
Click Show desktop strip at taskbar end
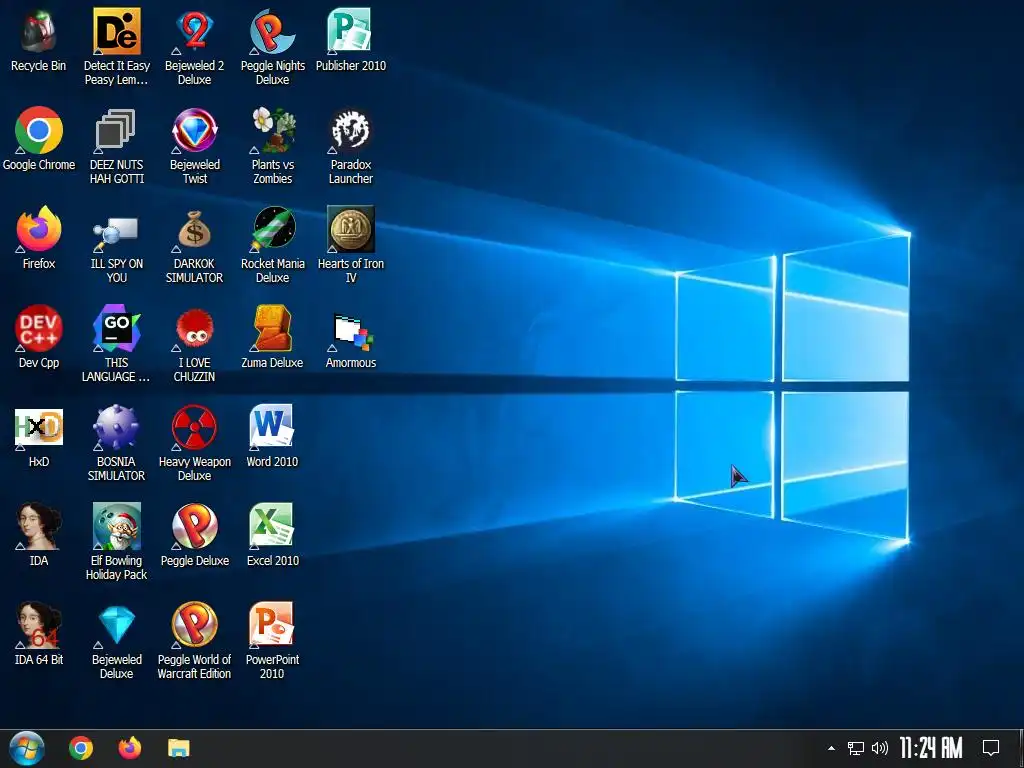(1020, 748)
